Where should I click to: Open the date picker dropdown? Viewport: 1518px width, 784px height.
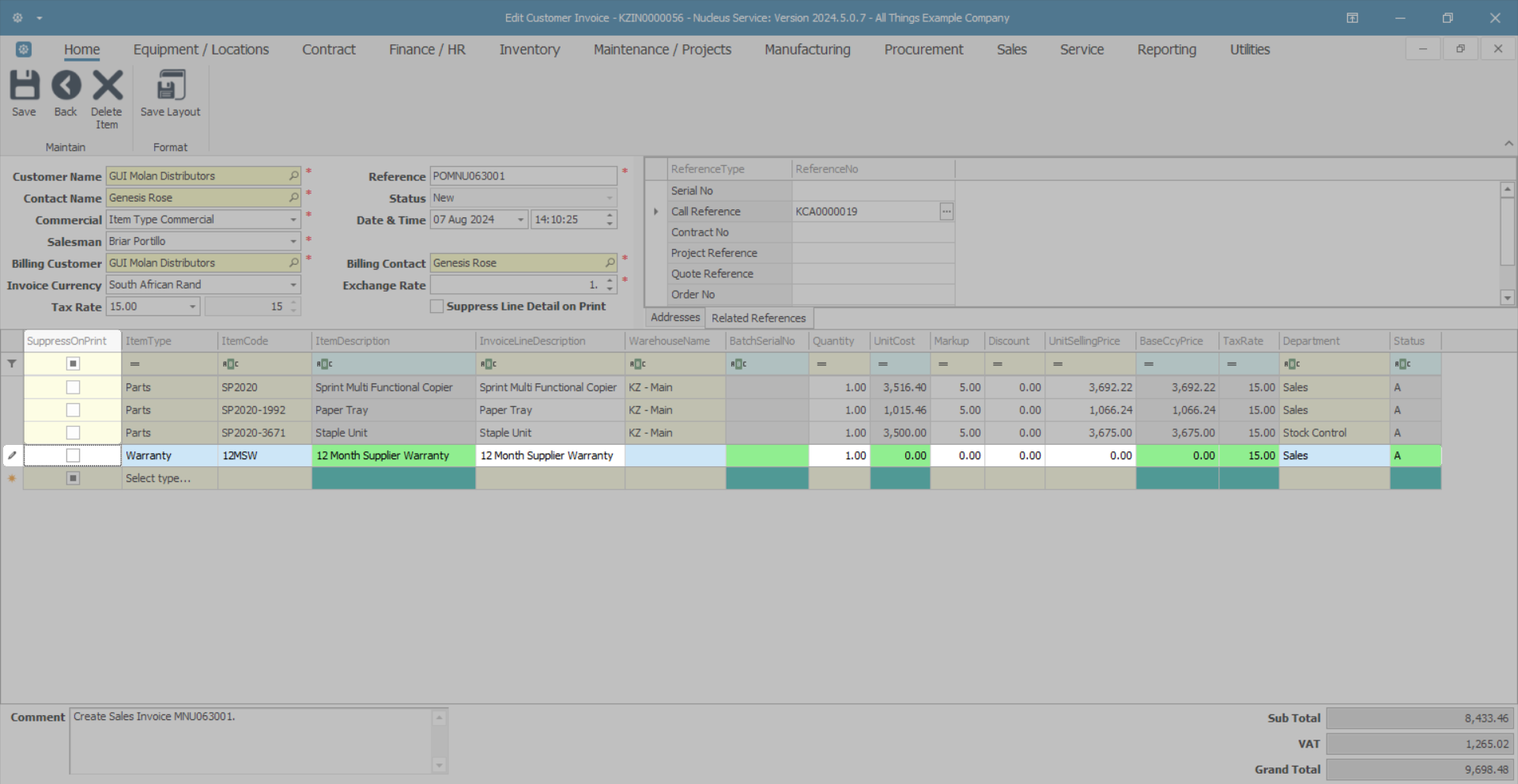tap(520, 220)
